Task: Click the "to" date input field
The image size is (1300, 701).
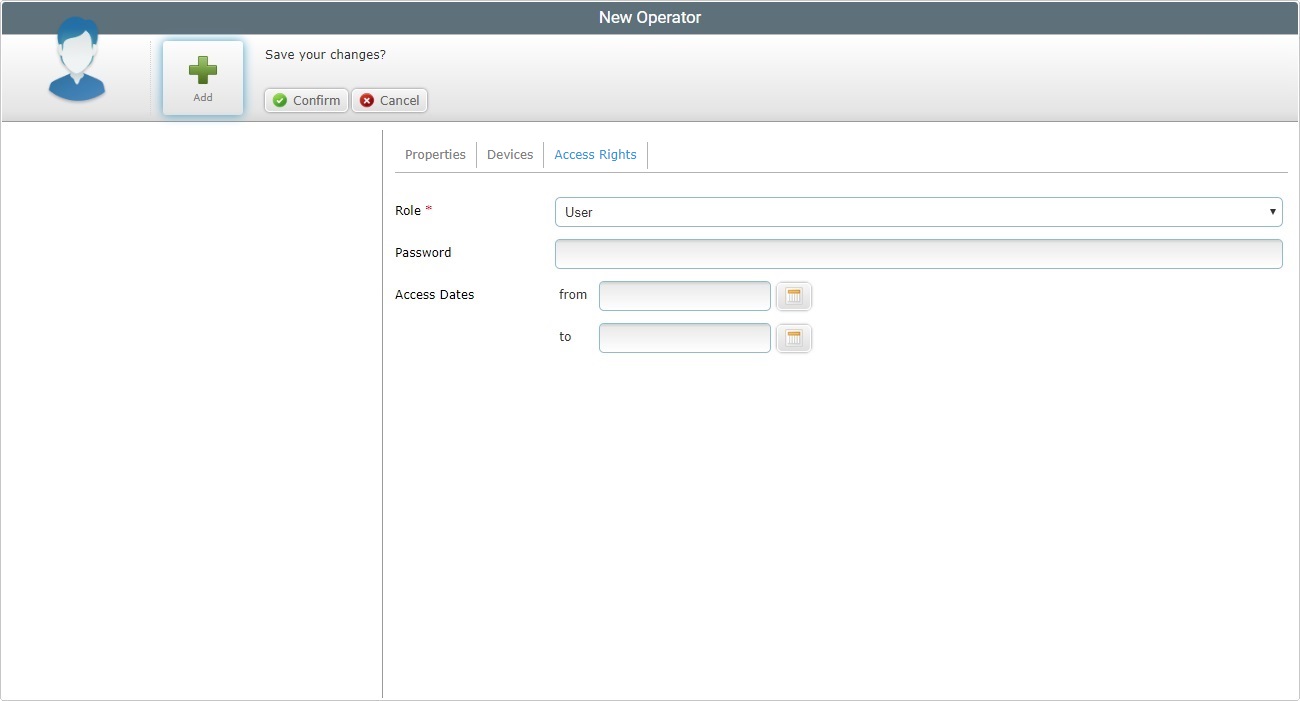Action: pos(684,337)
